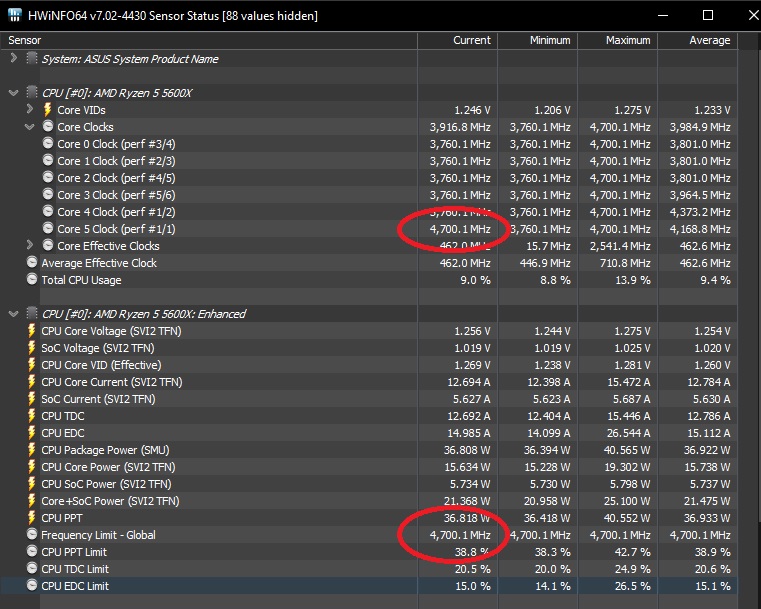
Task: Select the Core 4 Clock (perf #1/2) row
Action: [369, 212]
